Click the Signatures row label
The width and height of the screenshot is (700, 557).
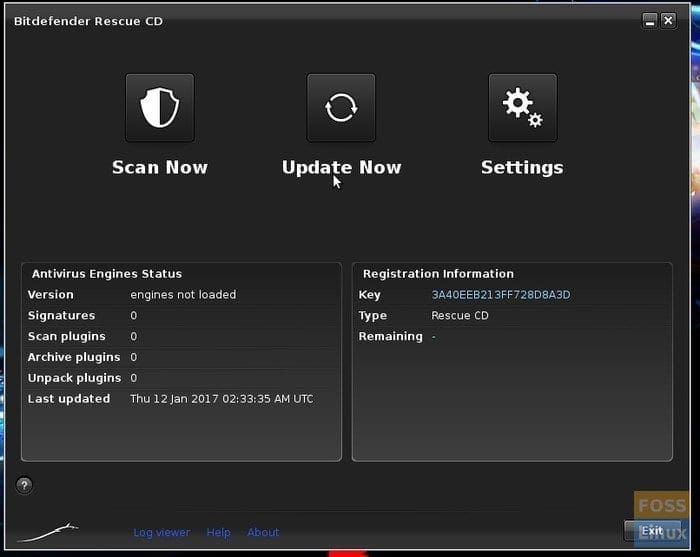coord(61,316)
